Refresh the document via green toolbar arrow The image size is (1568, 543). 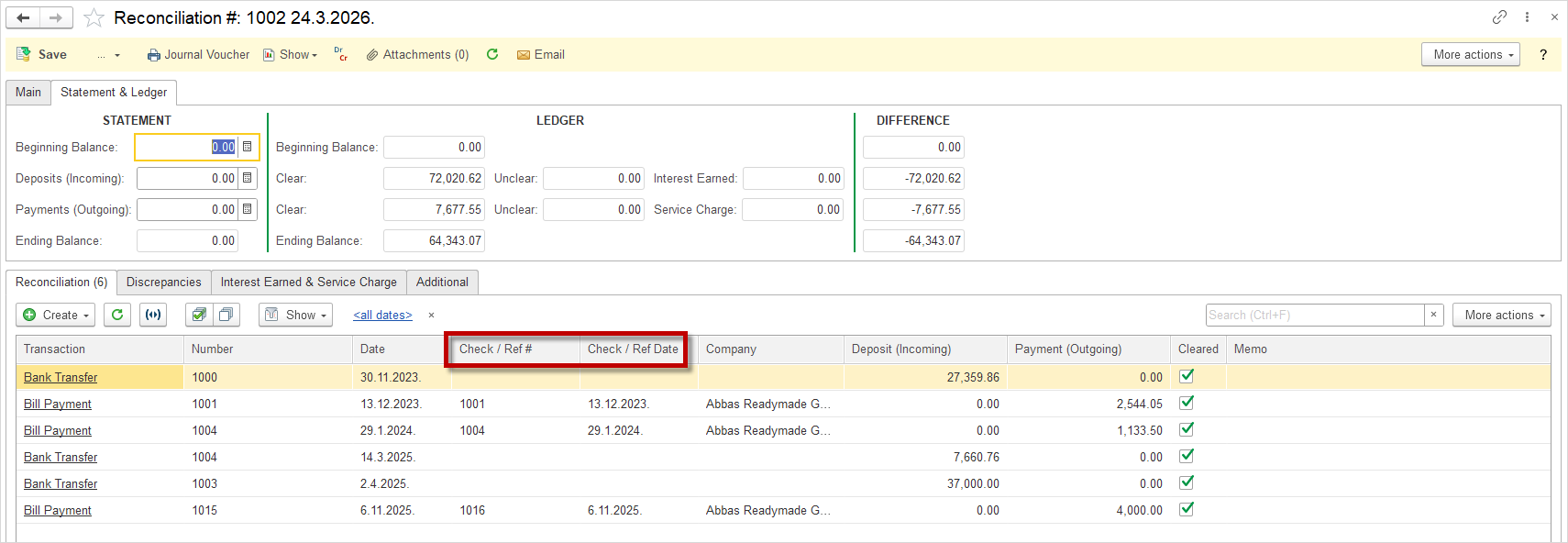click(492, 54)
